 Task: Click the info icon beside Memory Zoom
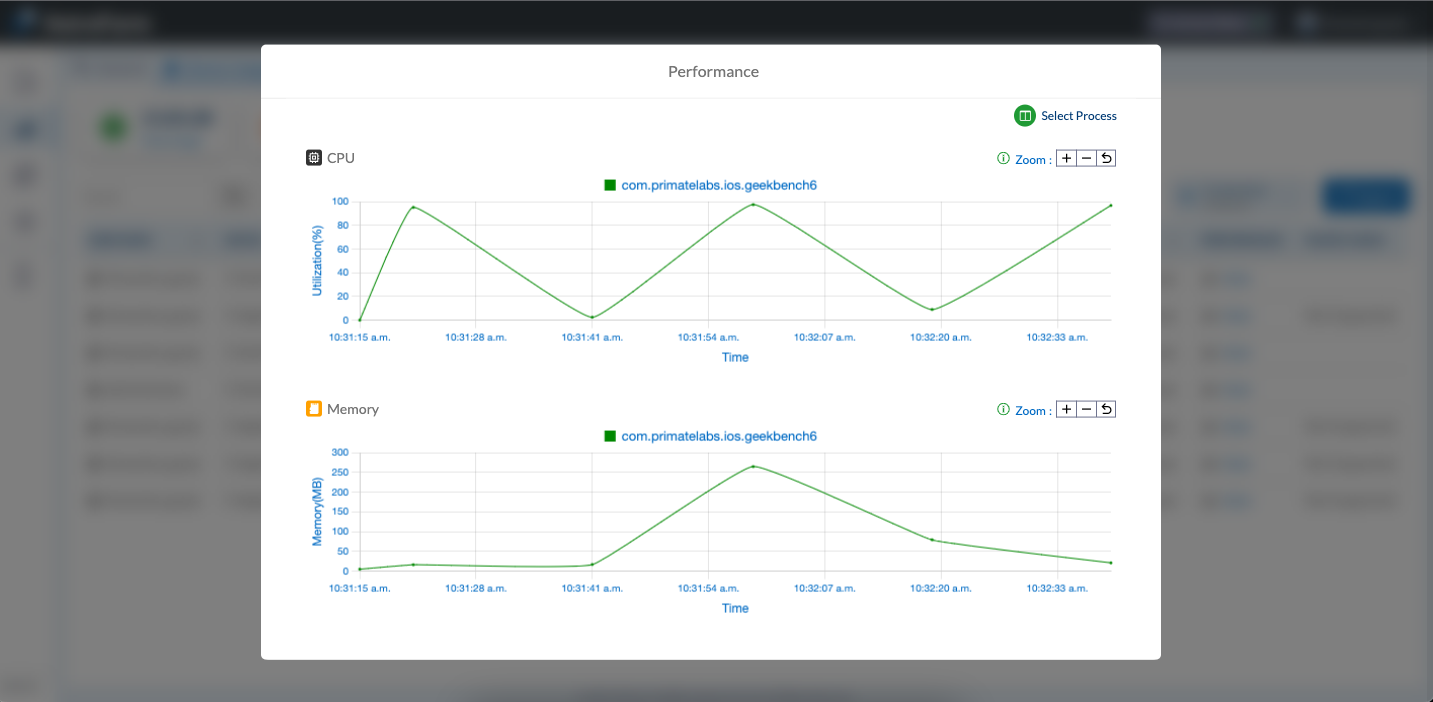tap(1003, 409)
